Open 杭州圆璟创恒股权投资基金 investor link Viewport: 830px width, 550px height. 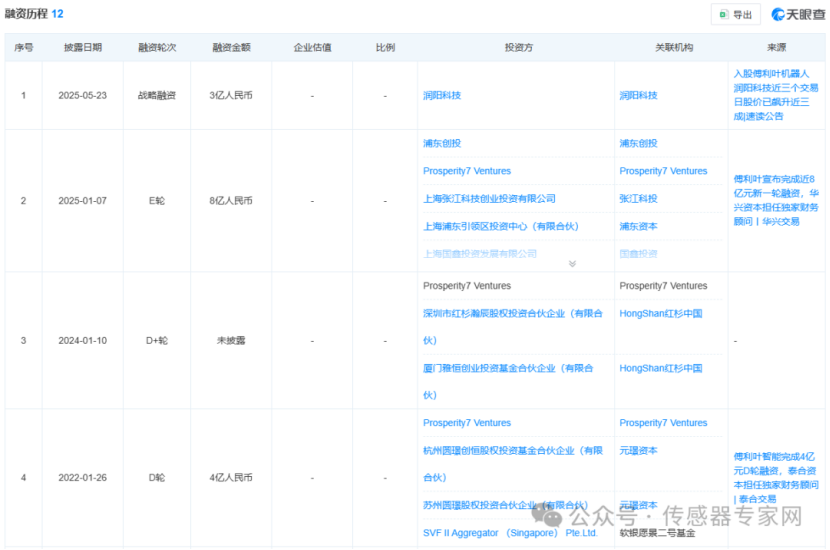512,451
